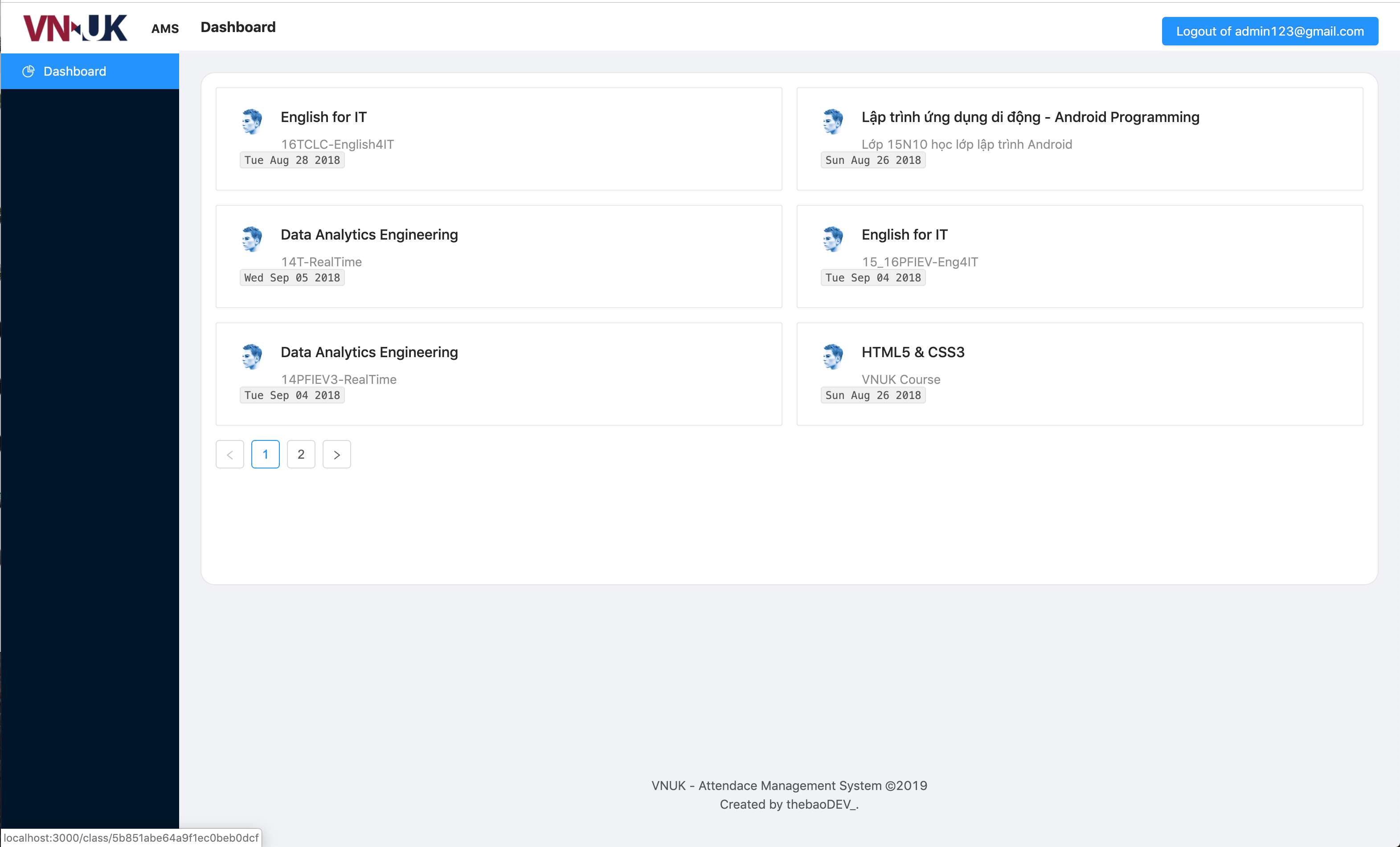Go to the next pagination page arrow

(x=336, y=454)
